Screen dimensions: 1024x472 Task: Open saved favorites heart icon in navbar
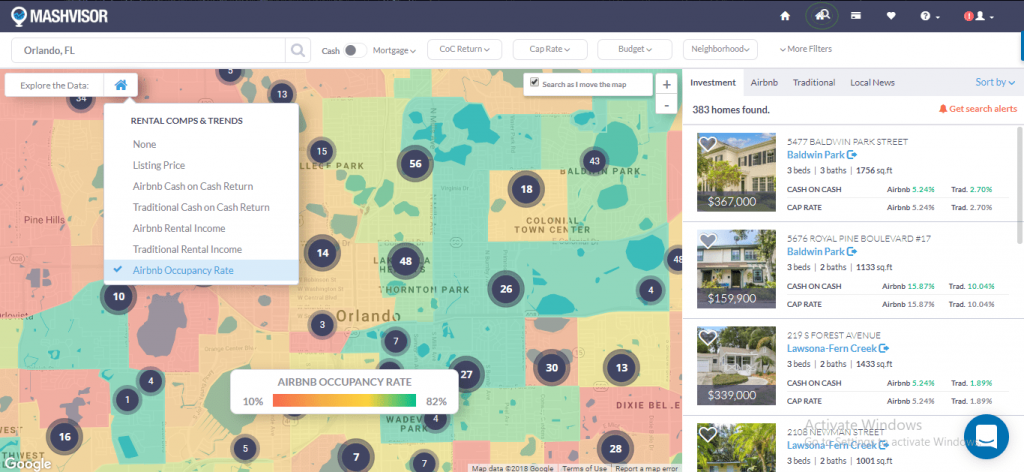891,16
